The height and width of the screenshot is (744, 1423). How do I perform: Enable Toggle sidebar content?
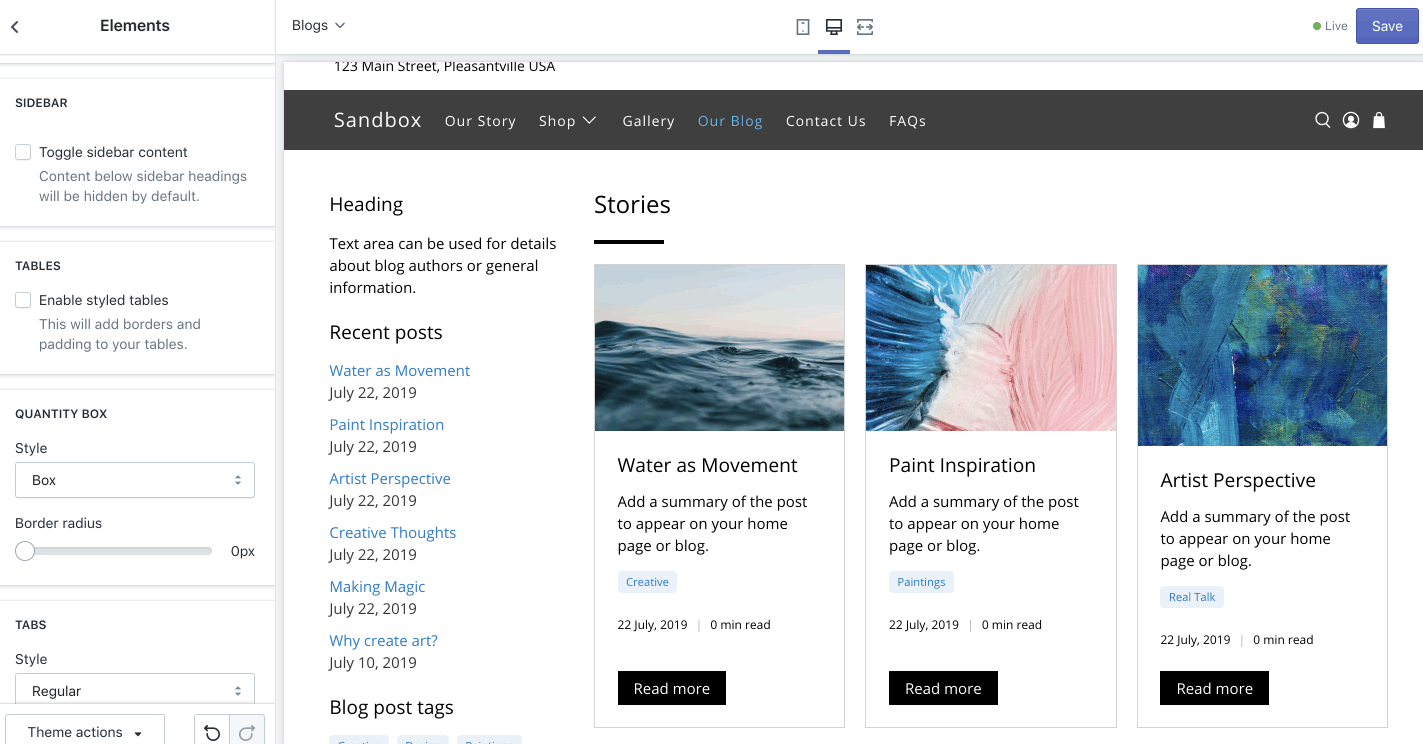[23, 151]
